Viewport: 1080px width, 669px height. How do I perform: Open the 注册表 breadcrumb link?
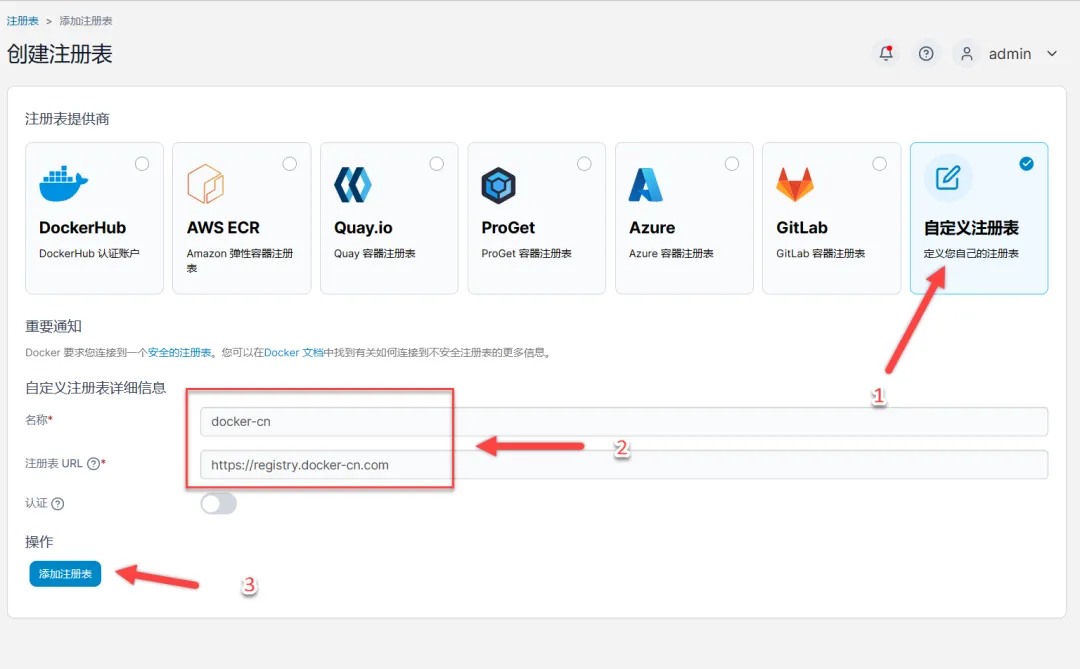(x=22, y=19)
